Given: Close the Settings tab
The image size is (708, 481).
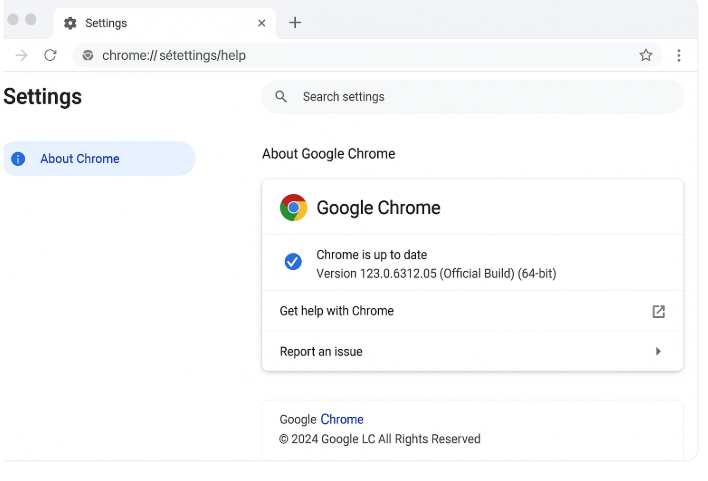Looking at the screenshot, I should [261, 23].
